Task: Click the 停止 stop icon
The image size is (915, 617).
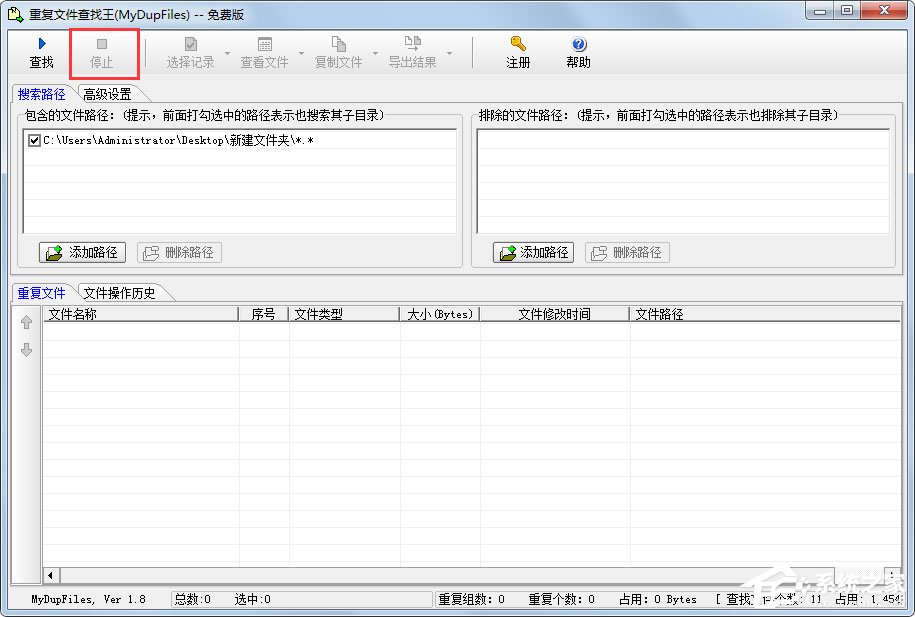Action: point(102,44)
